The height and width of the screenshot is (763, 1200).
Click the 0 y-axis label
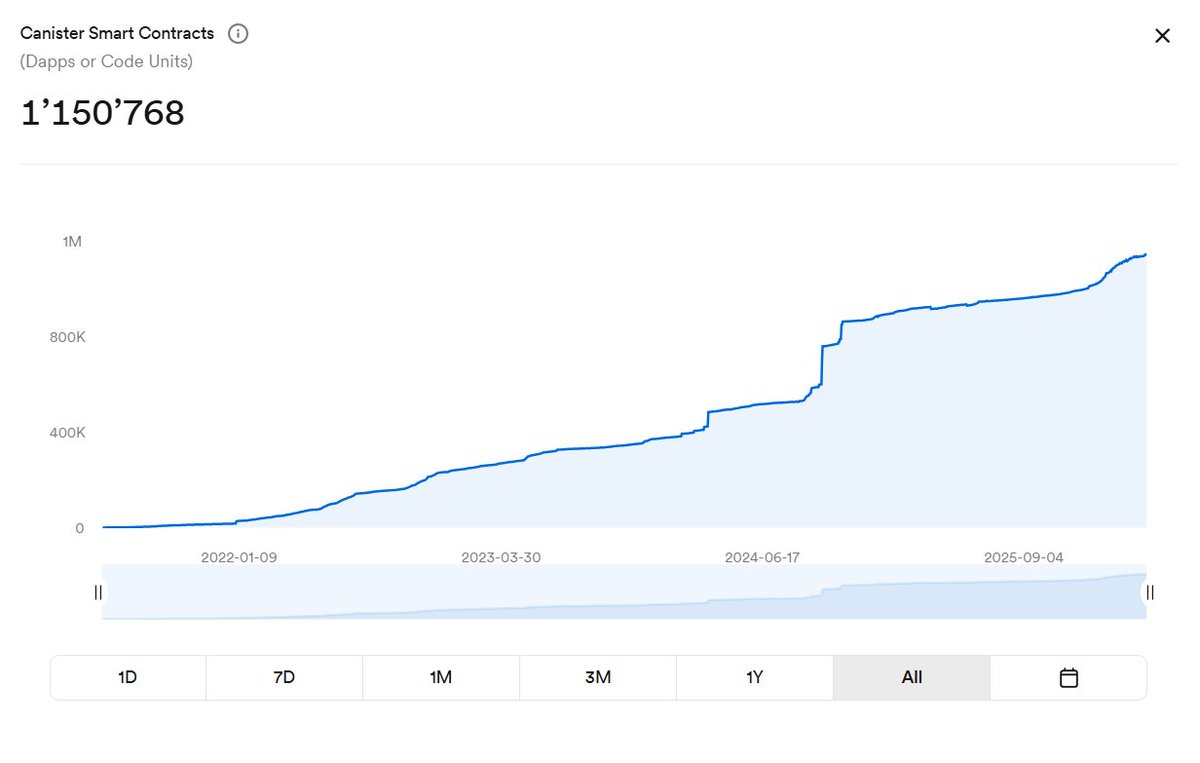[80, 528]
